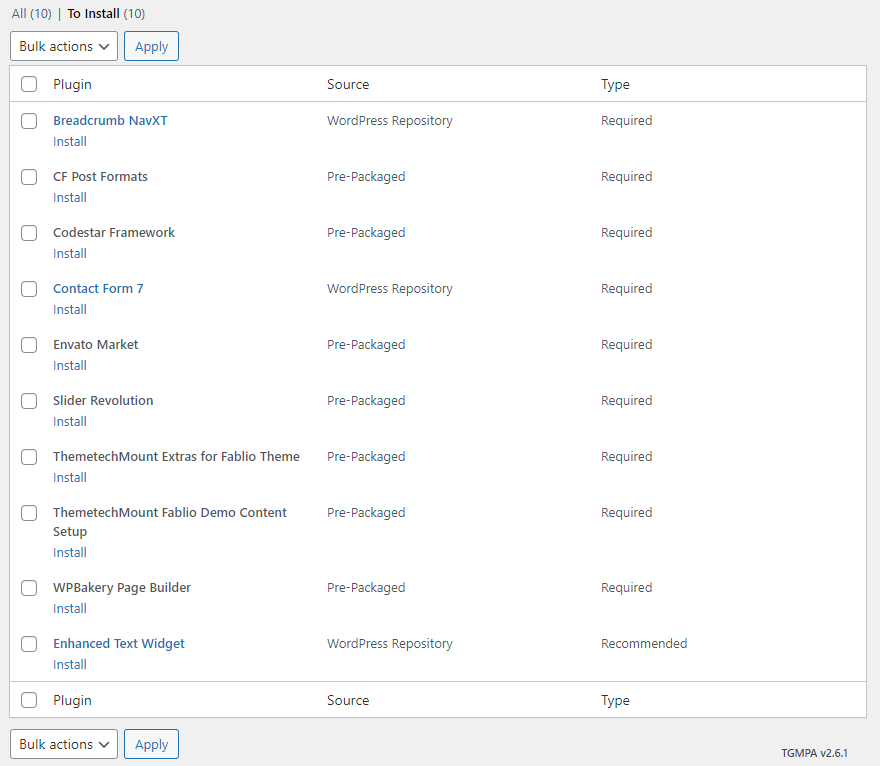Click Install under ThemetechMount Extras for Fablio
Image resolution: width=880 pixels, height=766 pixels.
tap(70, 478)
